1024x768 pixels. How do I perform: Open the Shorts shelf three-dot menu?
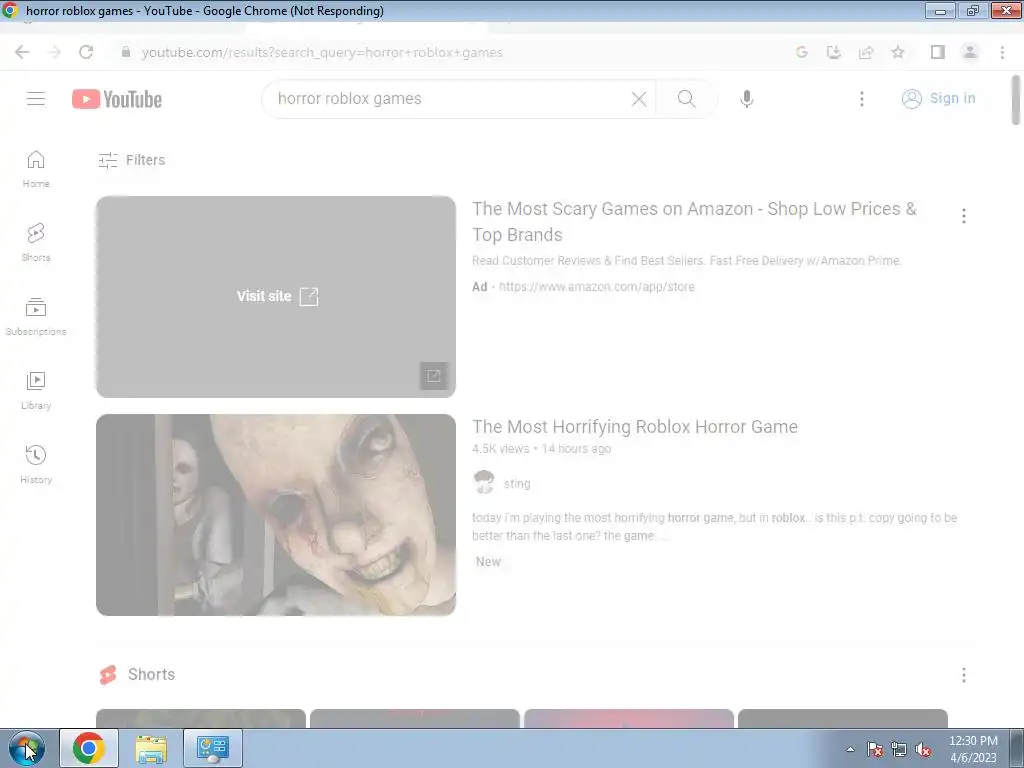pos(963,675)
